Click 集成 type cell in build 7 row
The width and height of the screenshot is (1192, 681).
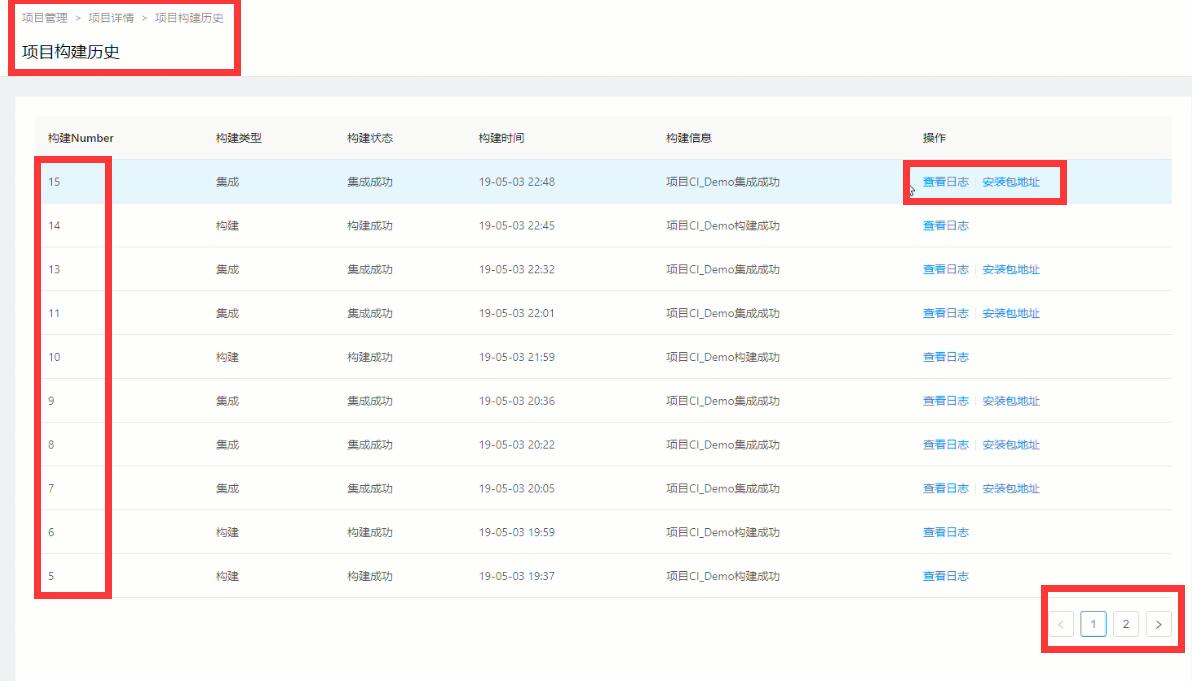227,489
